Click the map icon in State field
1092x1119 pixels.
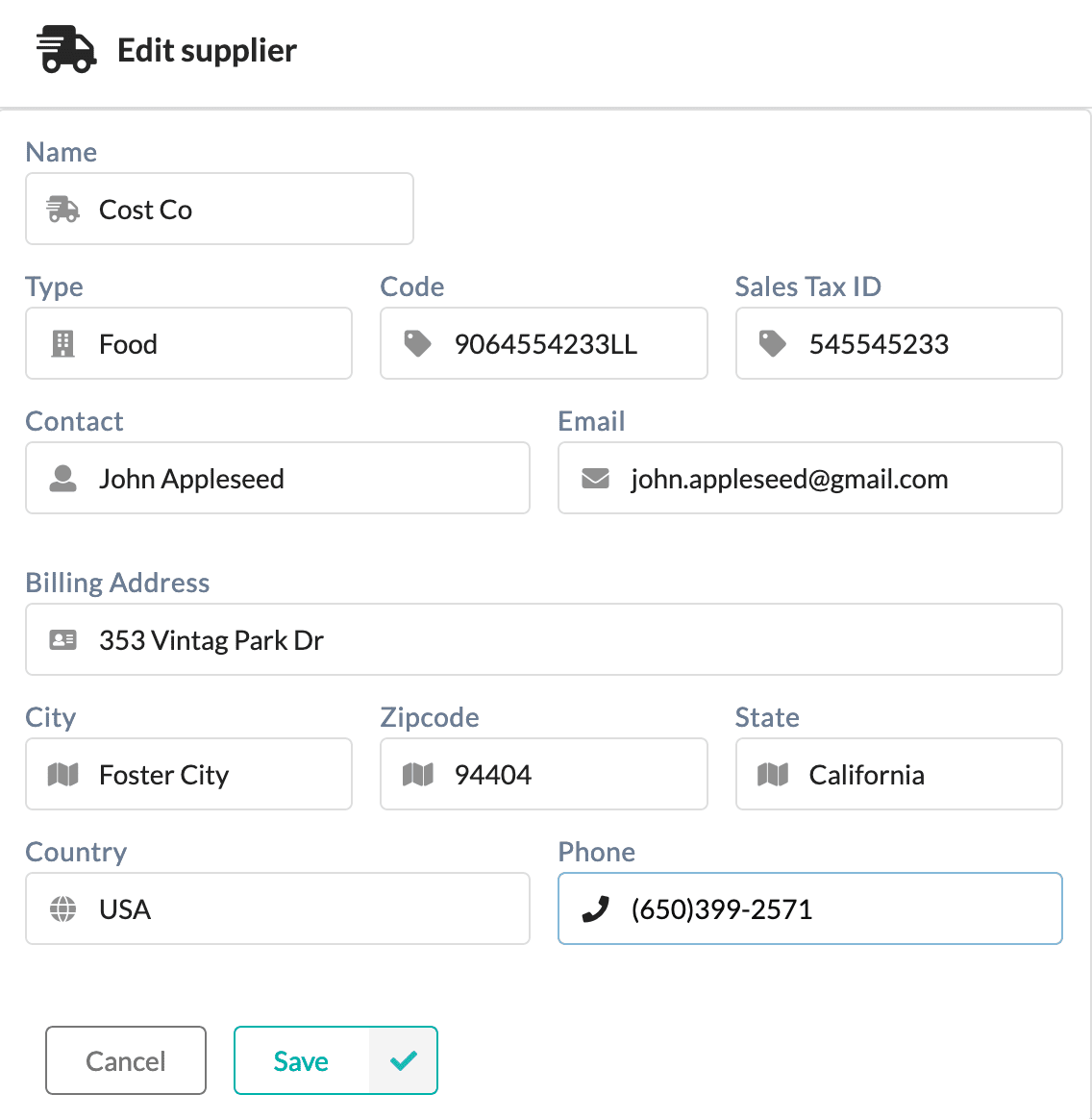point(772,774)
